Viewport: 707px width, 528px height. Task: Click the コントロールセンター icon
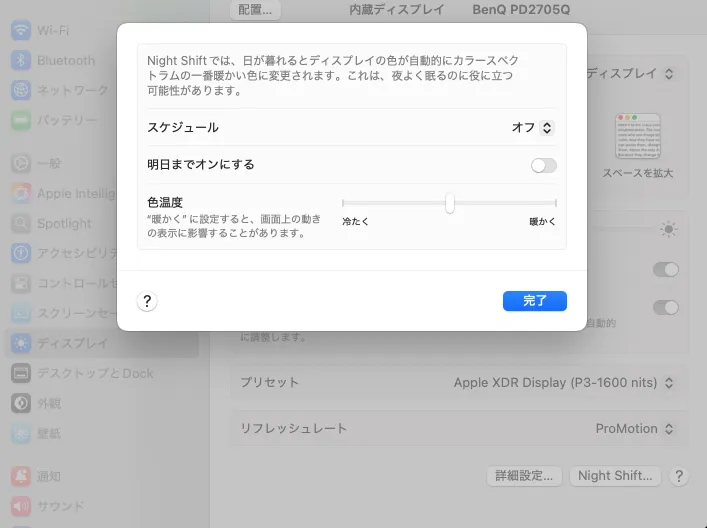(x=21, y=283)
